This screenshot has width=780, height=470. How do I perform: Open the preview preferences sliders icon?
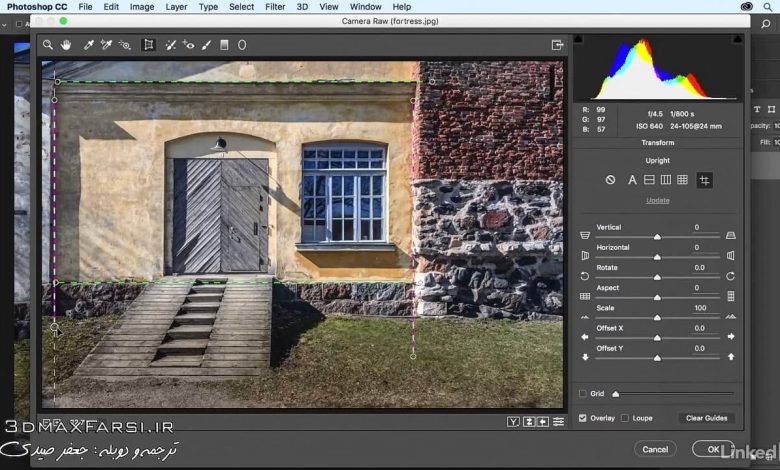point(559,422)
